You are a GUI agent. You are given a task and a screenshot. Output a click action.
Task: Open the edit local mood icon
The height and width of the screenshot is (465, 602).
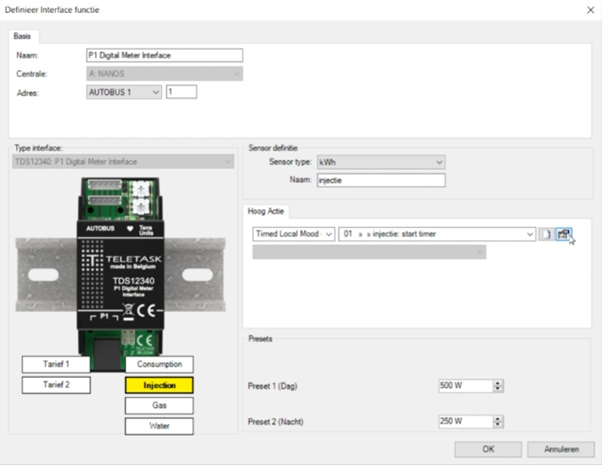pyautogui.click(x=564, y=234)
